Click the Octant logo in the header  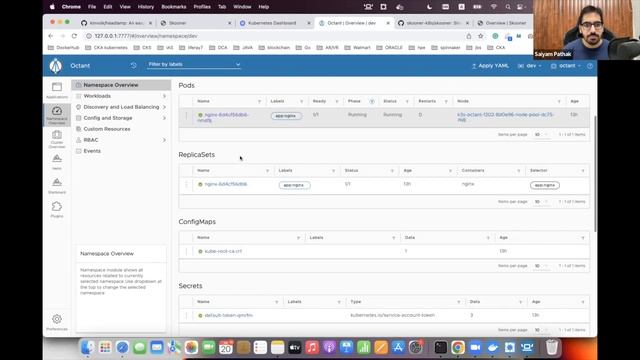tap(56, 66)
